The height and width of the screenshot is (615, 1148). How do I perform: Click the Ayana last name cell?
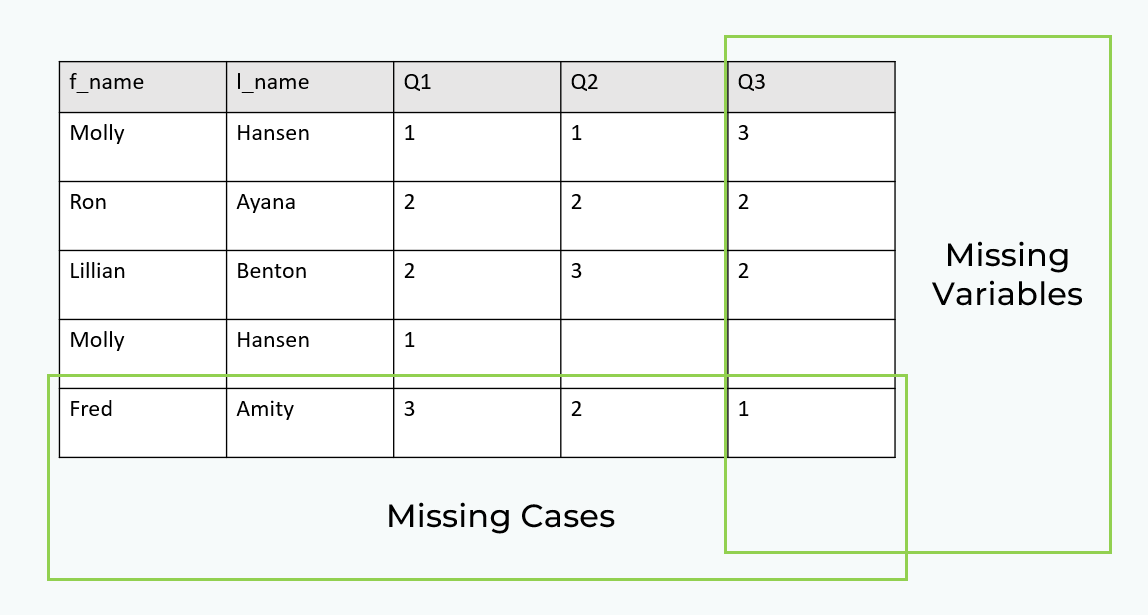click(x=310, y=215)
